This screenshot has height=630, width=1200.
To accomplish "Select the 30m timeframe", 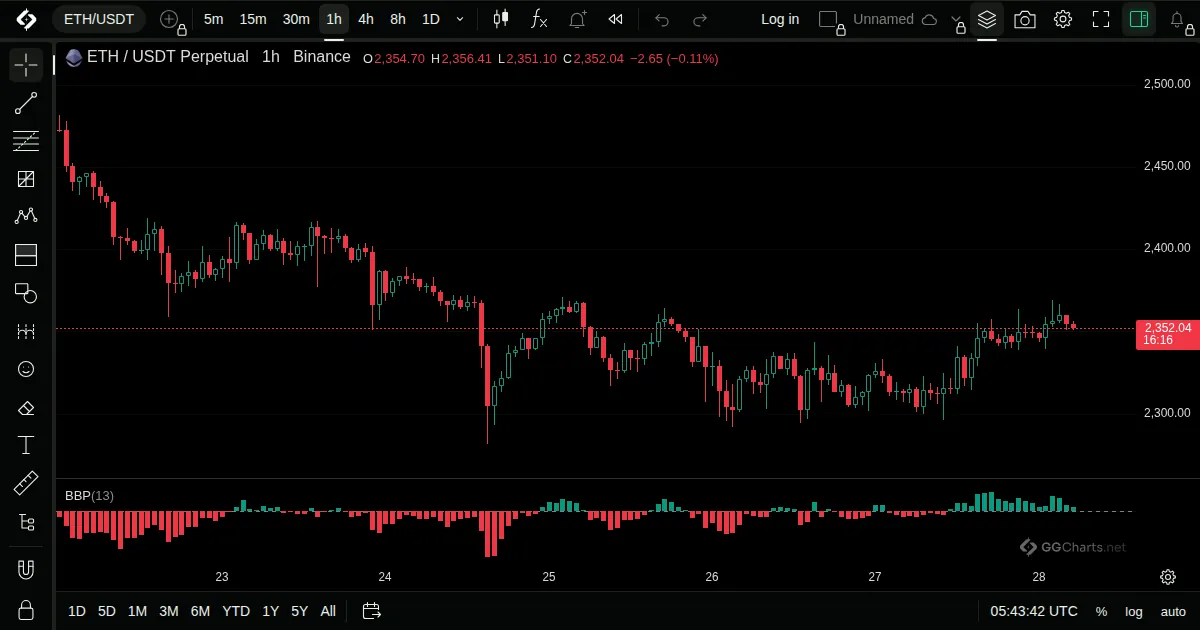I will (x=296, y=19).
